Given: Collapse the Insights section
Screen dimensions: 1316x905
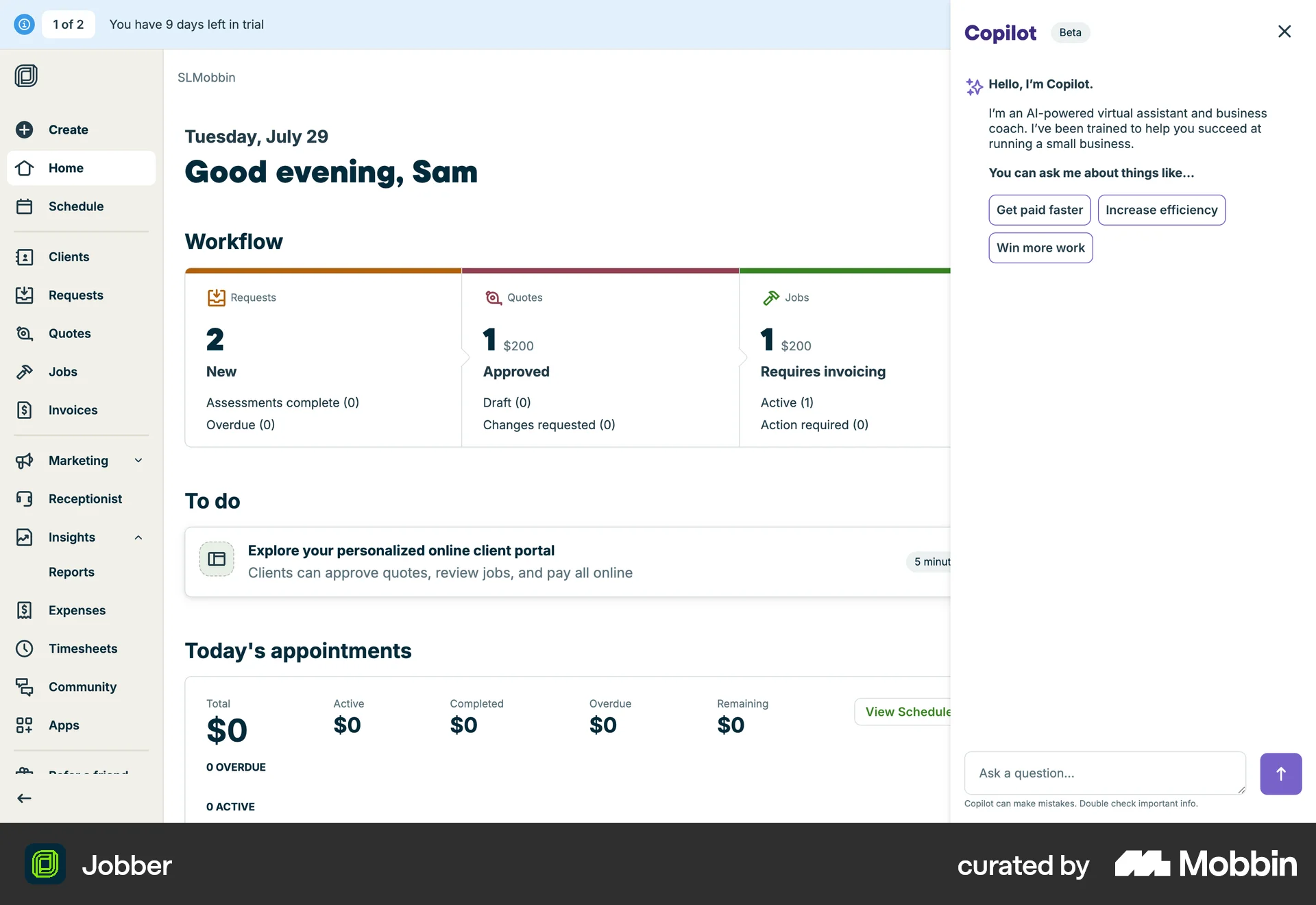Looking at the screenshot, I should point(138,537).
